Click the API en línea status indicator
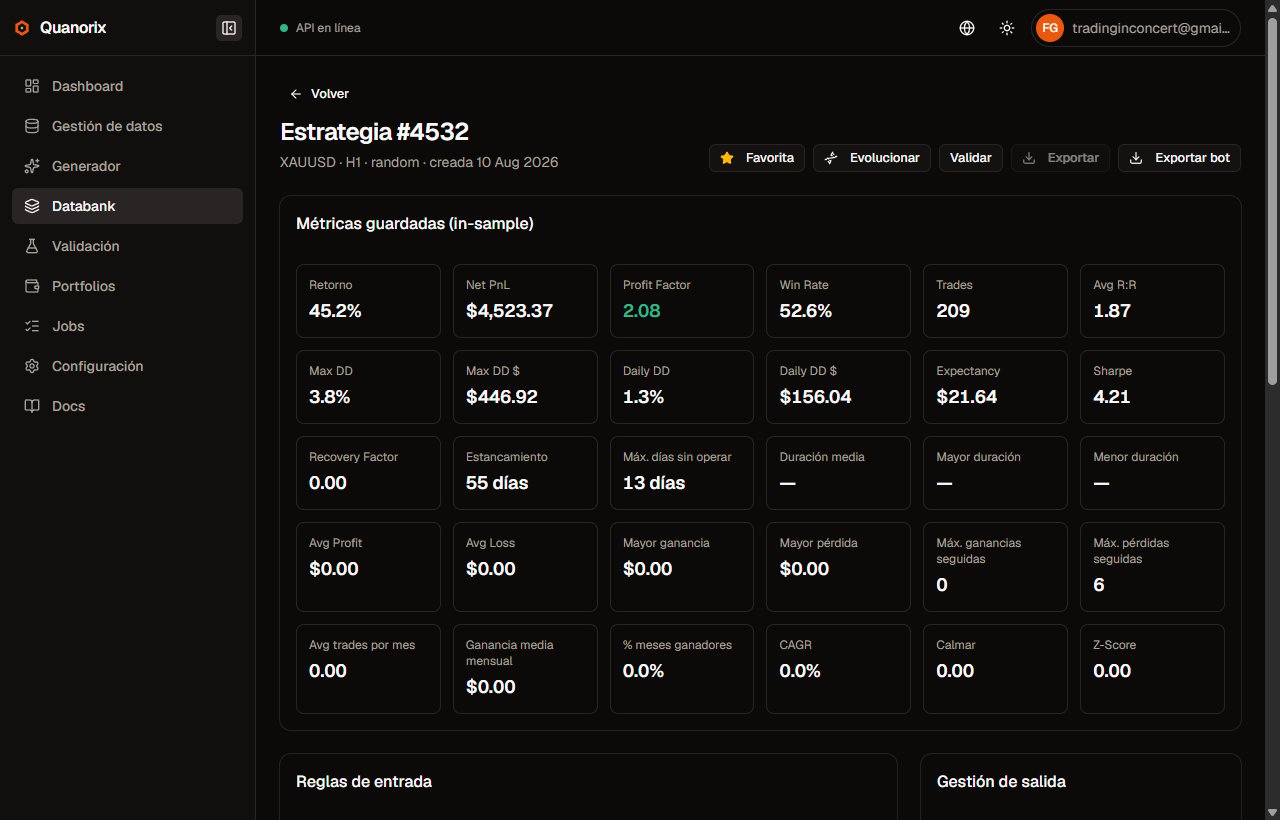The height and width of the screenshot is (820, 1280). (320, 28)
